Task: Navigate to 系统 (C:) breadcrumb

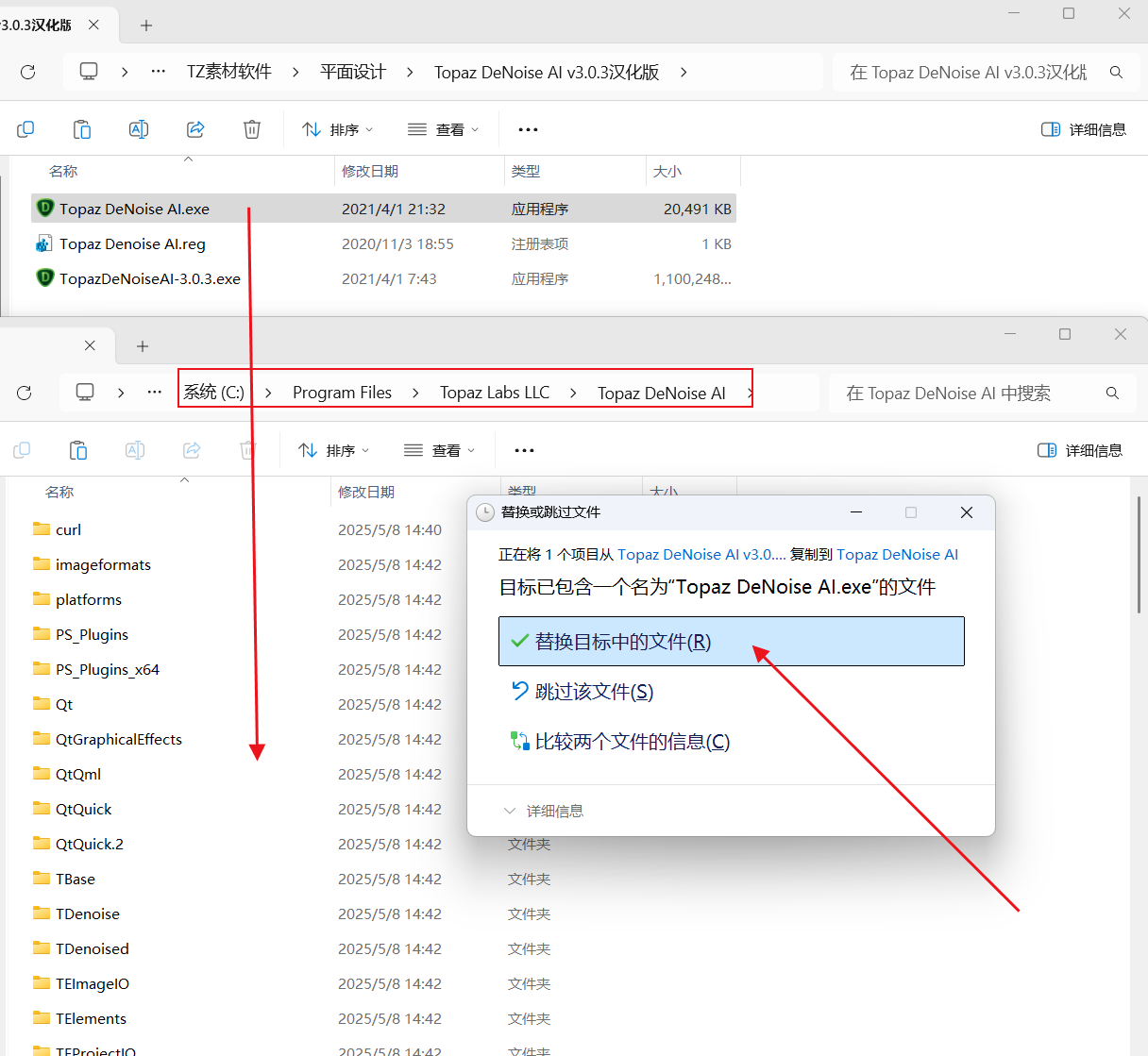Action: [x=214, y=393]
